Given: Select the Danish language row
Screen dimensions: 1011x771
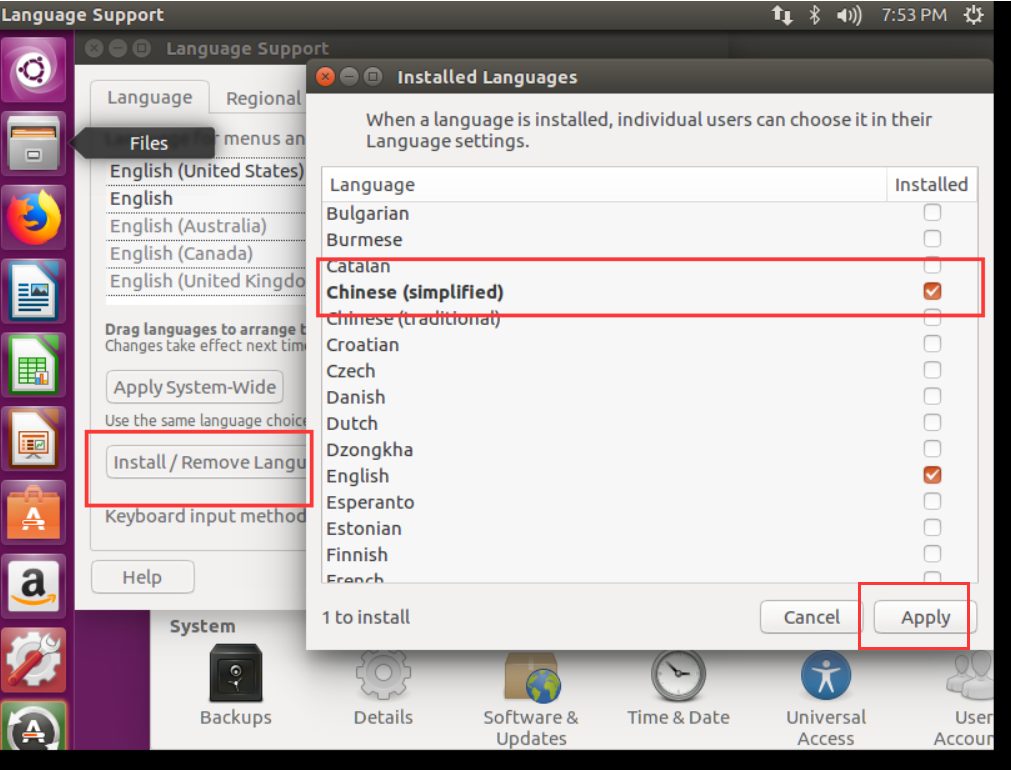Looking at the screenshot, I should (649, 396).
